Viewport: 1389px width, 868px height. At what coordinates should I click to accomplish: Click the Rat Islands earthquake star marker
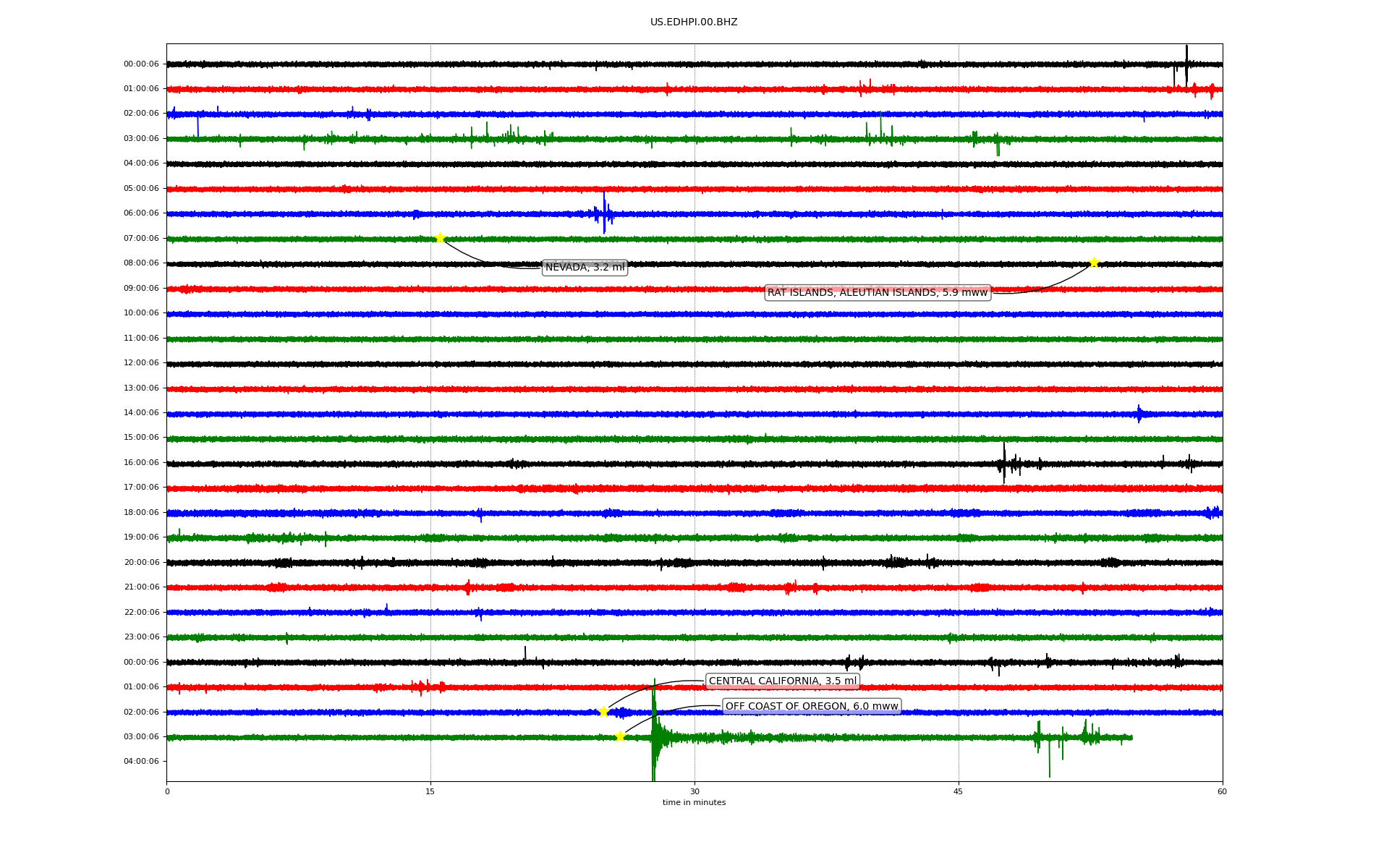[x=1094, y=263]
